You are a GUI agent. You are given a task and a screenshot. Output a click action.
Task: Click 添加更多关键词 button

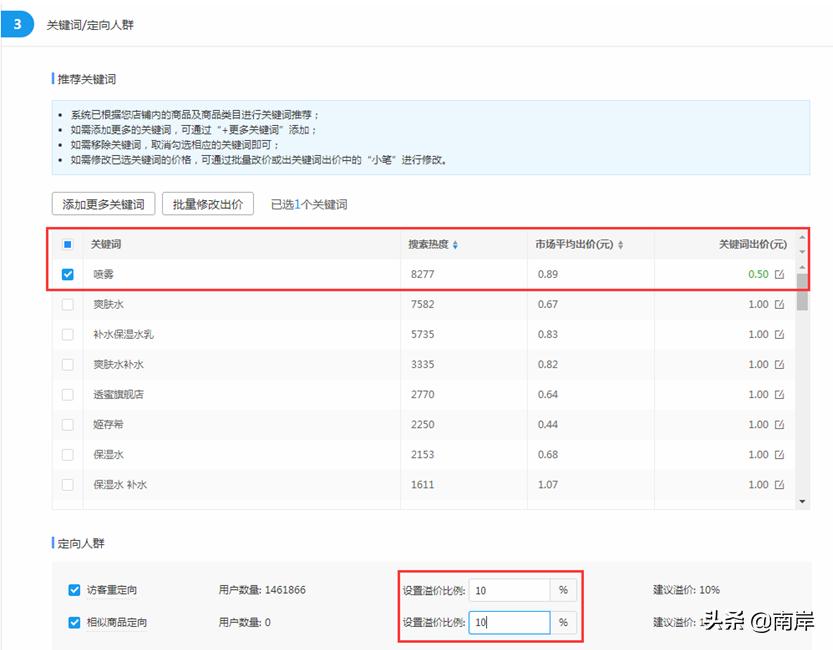click(104, 204)
